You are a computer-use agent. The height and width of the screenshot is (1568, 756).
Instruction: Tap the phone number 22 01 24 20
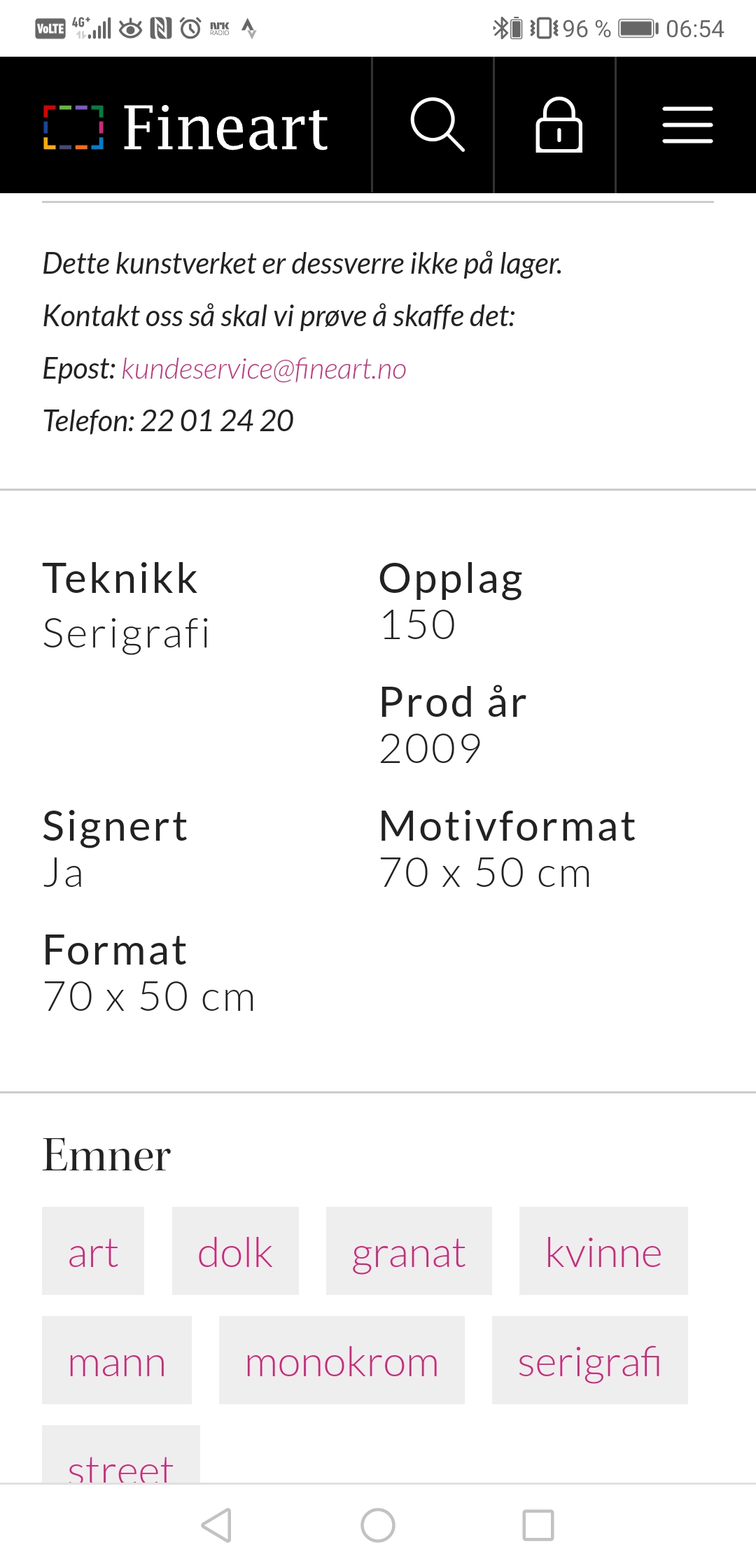[217, 421]
